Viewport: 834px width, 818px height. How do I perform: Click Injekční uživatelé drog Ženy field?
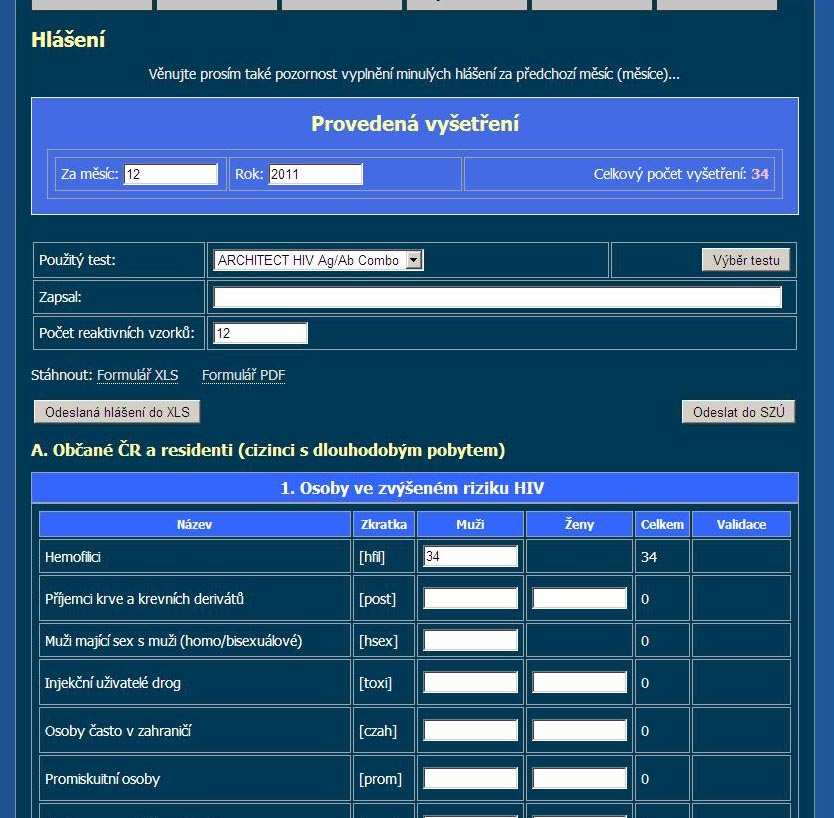point(579,682)
